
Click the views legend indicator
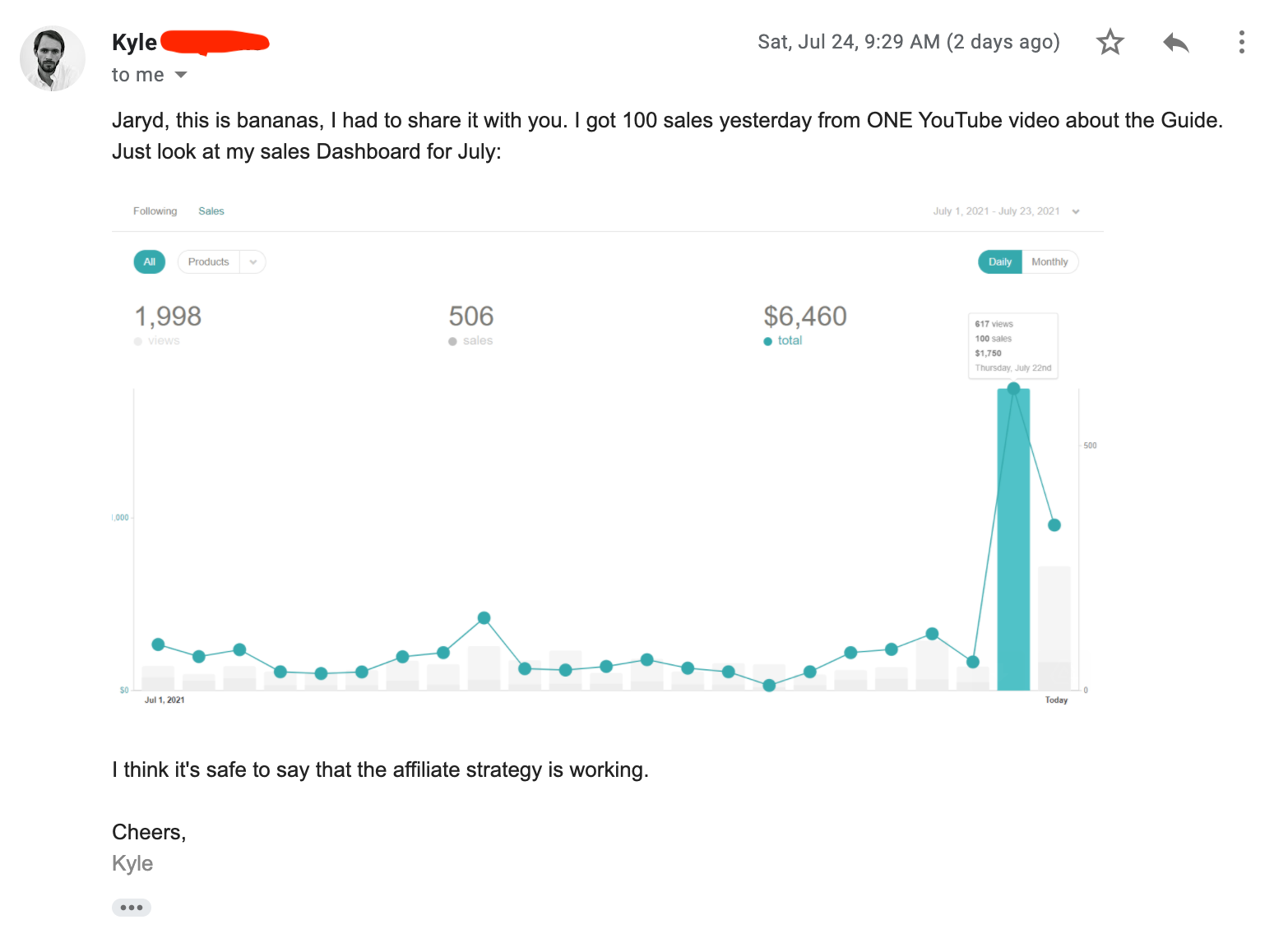138,341
